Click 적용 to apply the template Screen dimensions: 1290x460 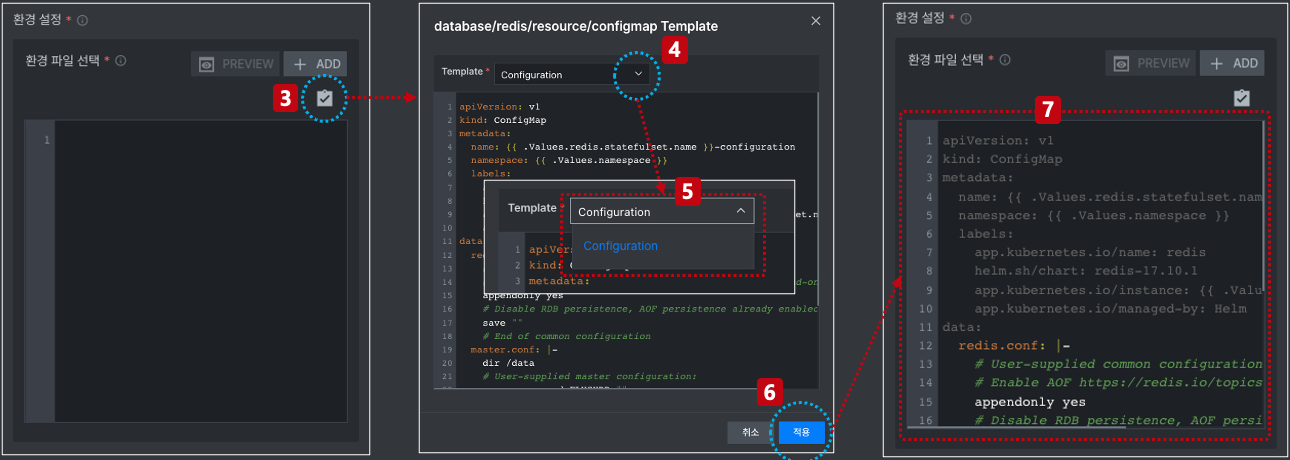point(801,432)
